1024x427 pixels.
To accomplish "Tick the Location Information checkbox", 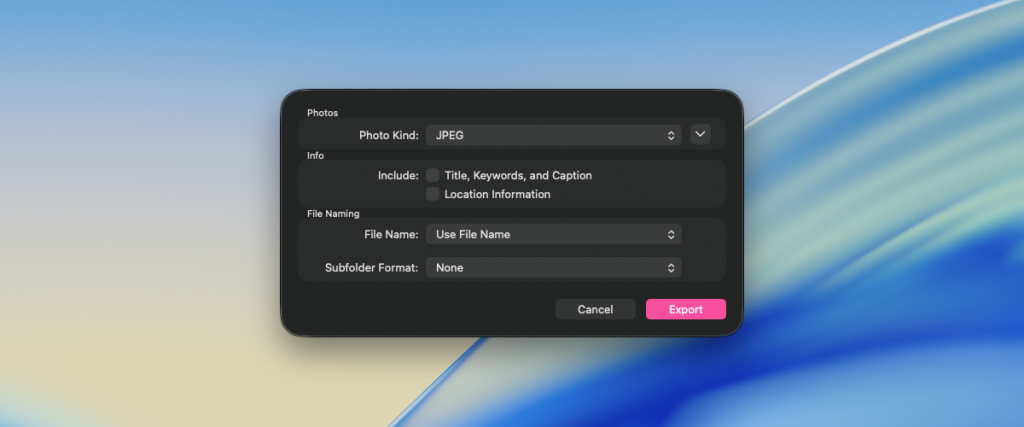I will click(433, 194).
